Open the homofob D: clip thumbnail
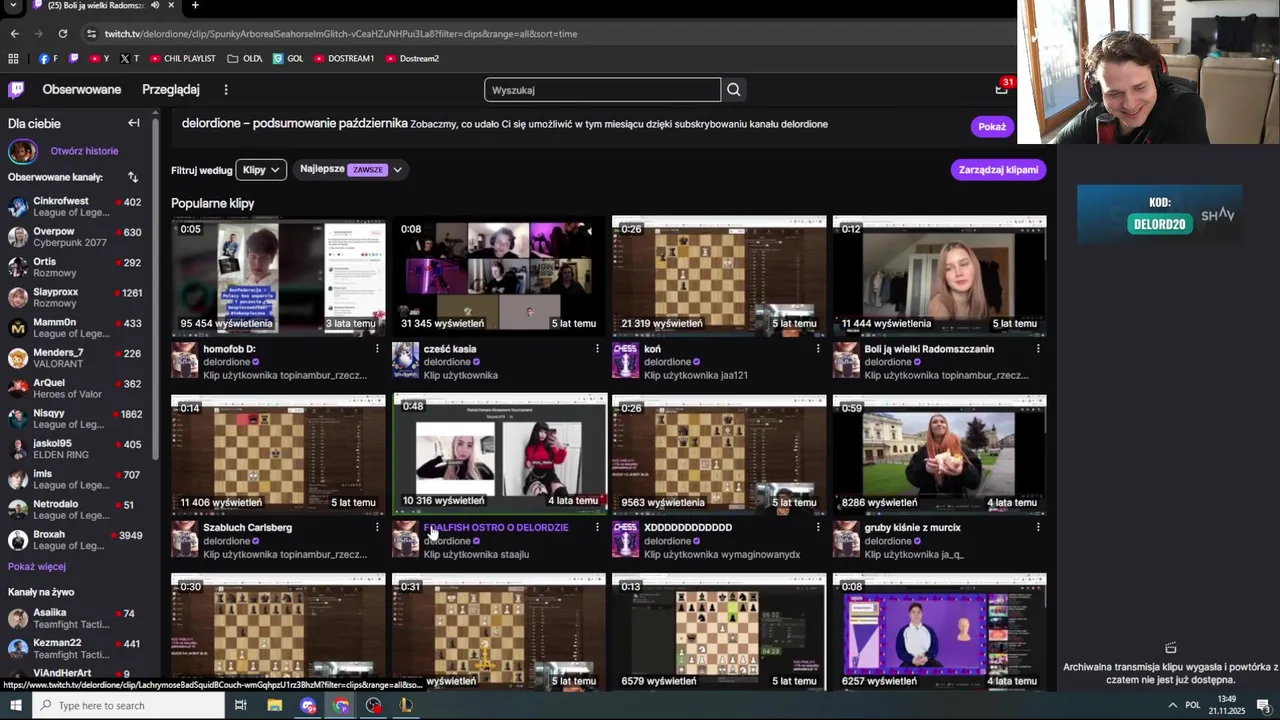1280x720 pixels. [x=278, y=276]
